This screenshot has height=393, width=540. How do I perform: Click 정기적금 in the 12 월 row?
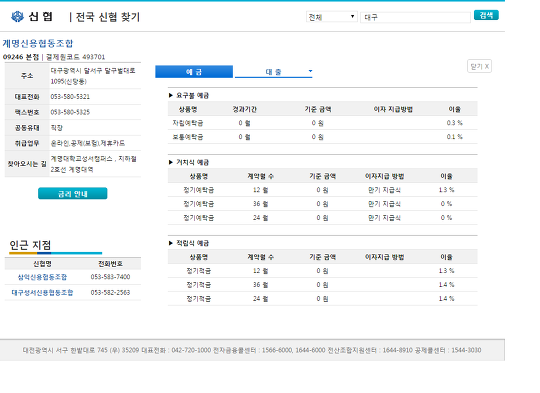click(198, 271)
